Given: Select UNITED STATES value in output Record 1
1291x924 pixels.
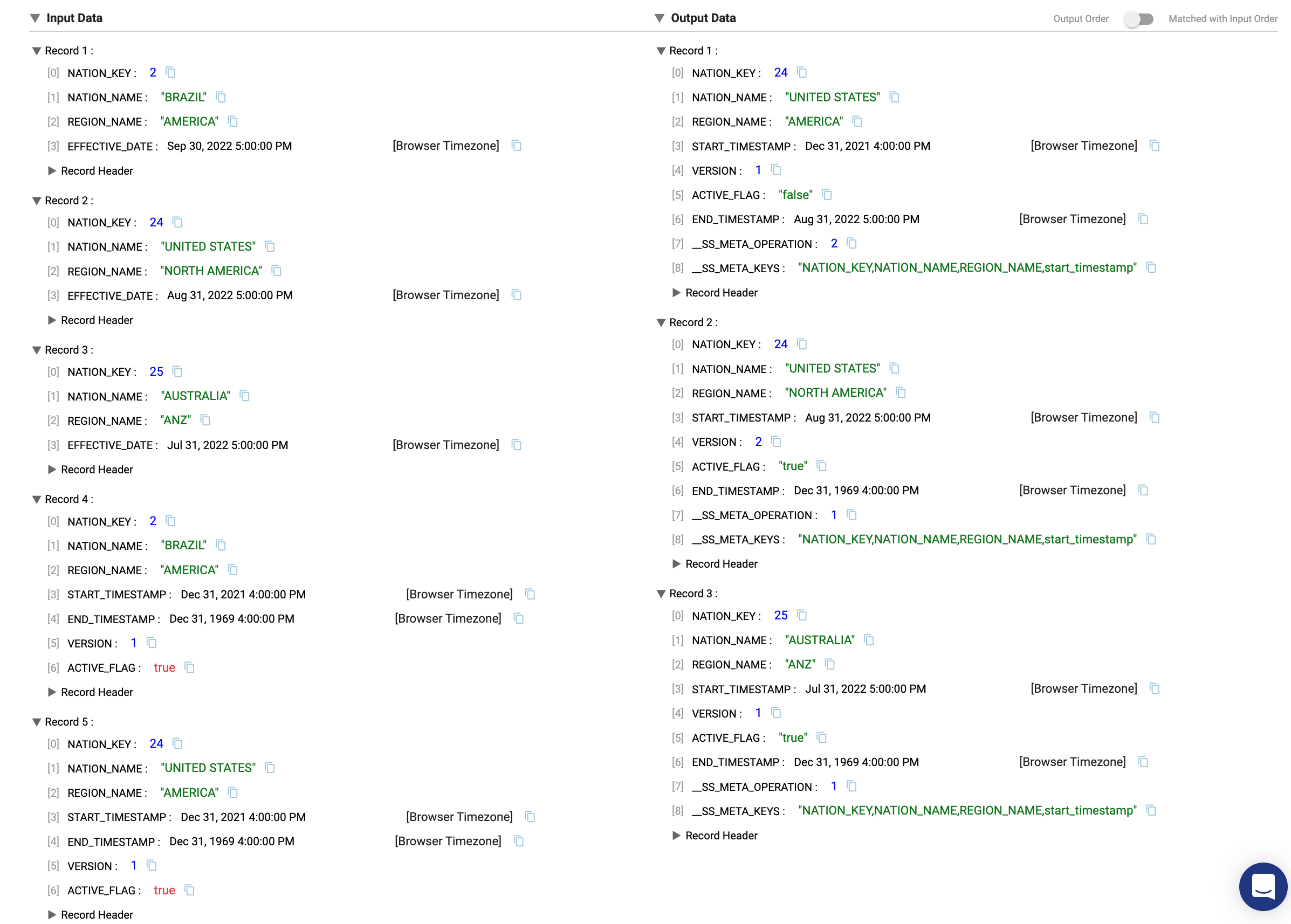Looking at the screenshot, I should (832, 97).
